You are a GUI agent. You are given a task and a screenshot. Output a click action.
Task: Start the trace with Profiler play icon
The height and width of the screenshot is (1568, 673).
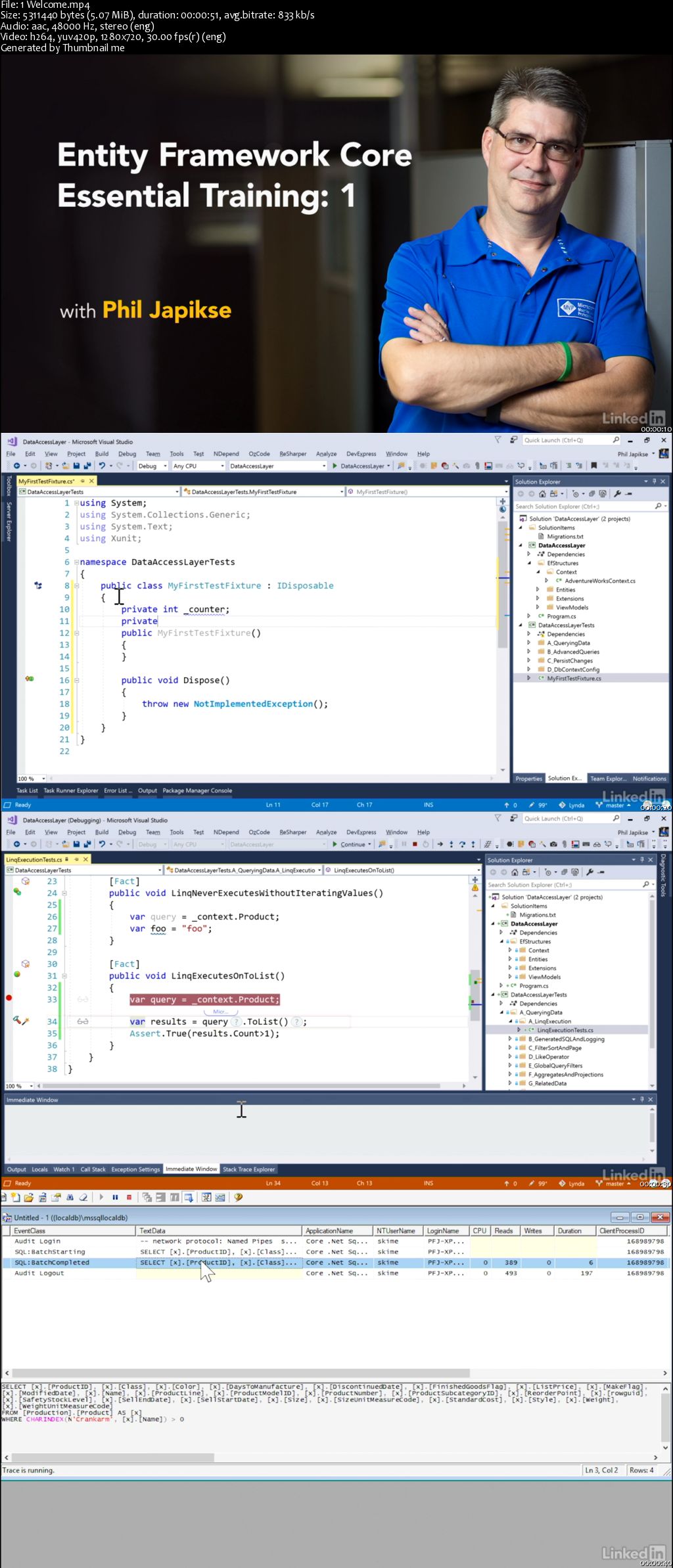(x=101, y=1197)
